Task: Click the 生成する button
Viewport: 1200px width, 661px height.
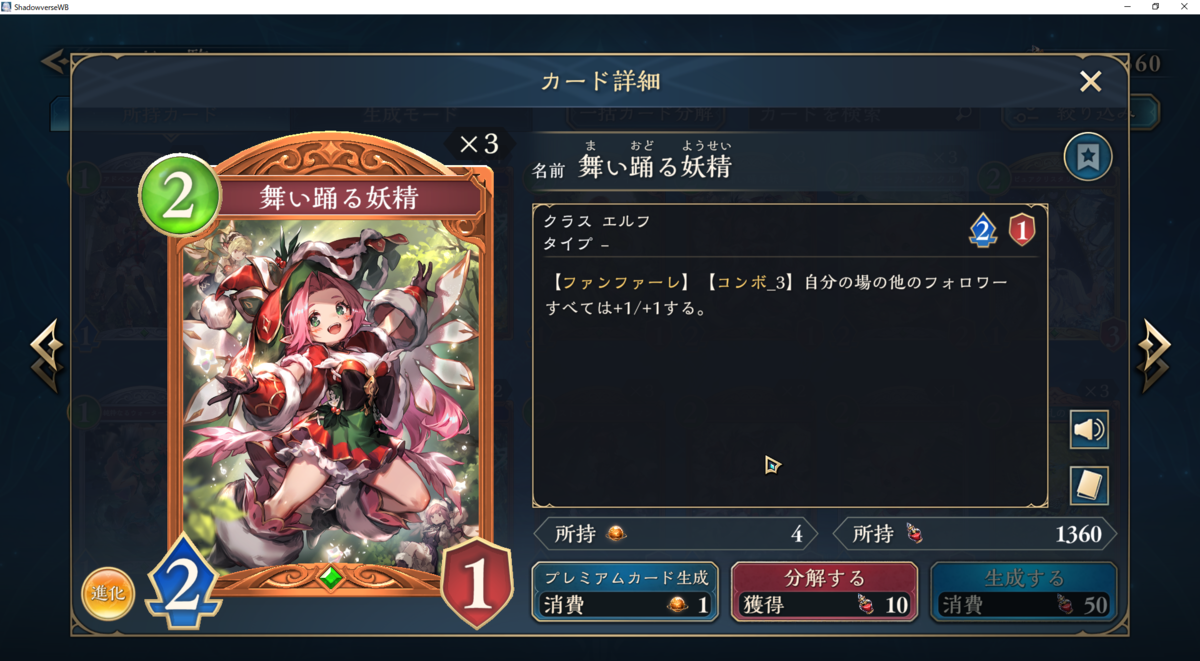Action: [1024, 591]
